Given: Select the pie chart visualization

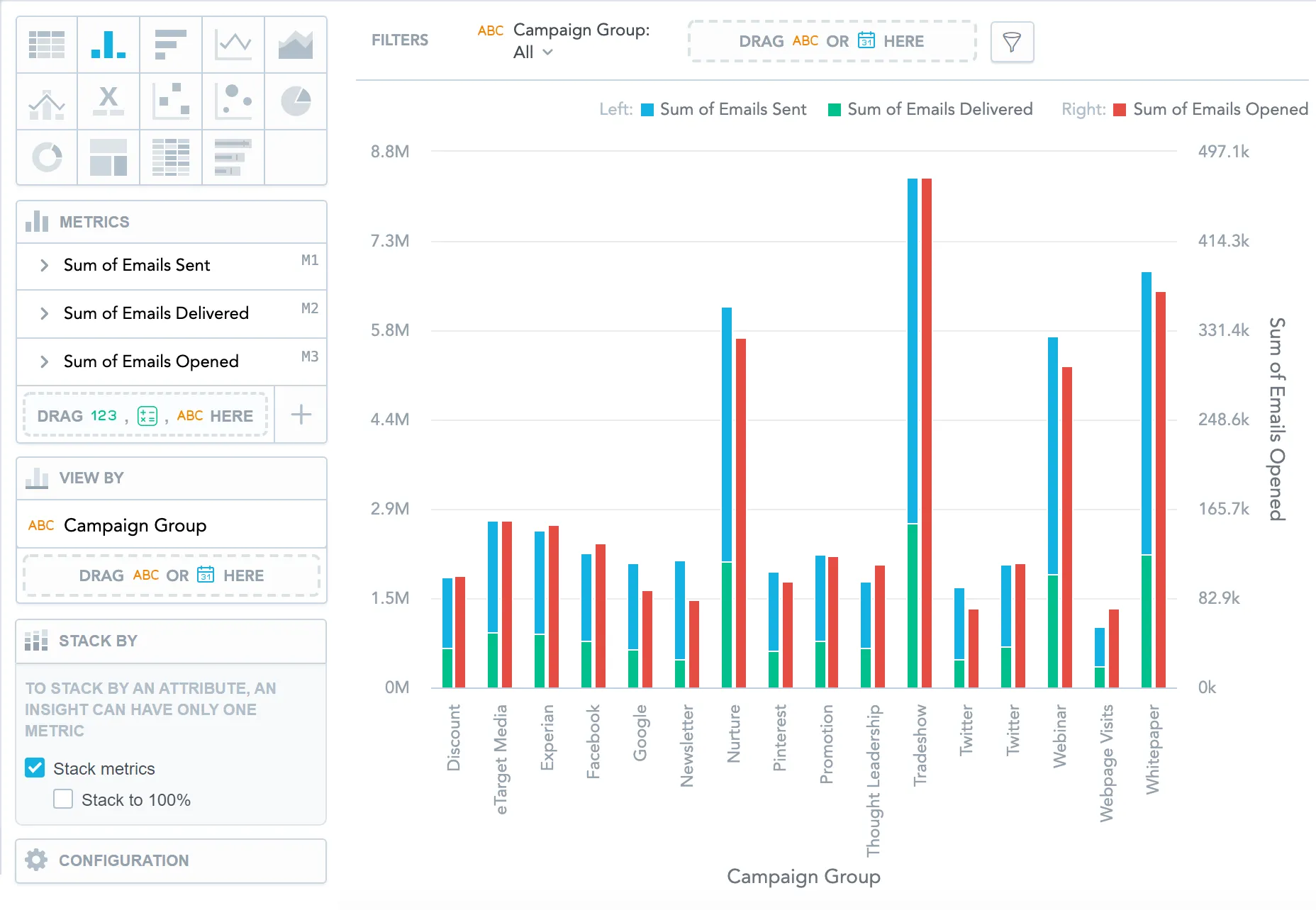Looking at the screenshot, I should click(x=296, y=101).
